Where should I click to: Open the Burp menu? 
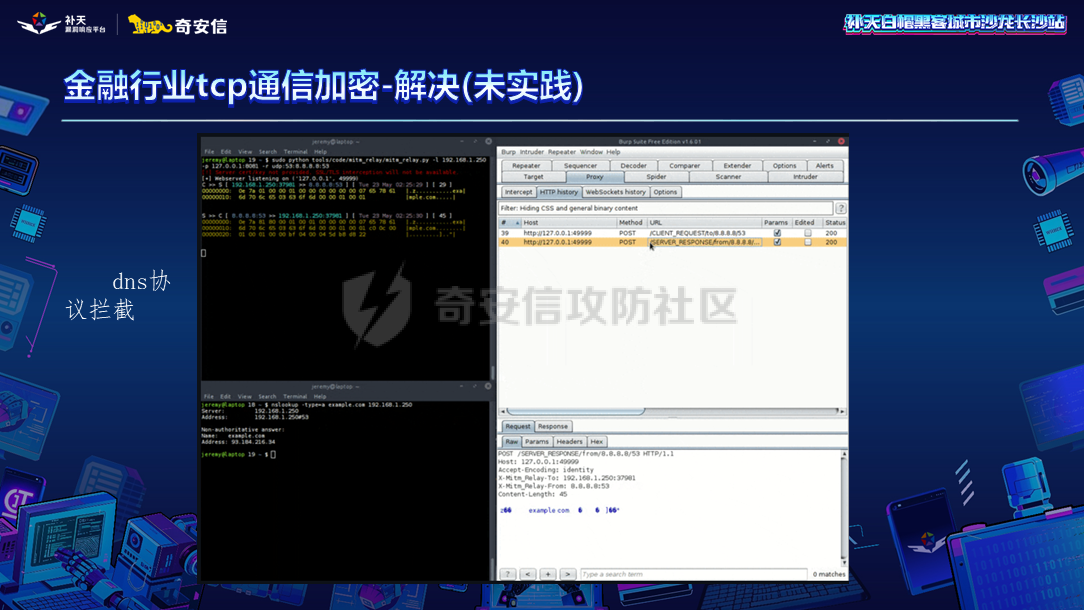(508, 152)
